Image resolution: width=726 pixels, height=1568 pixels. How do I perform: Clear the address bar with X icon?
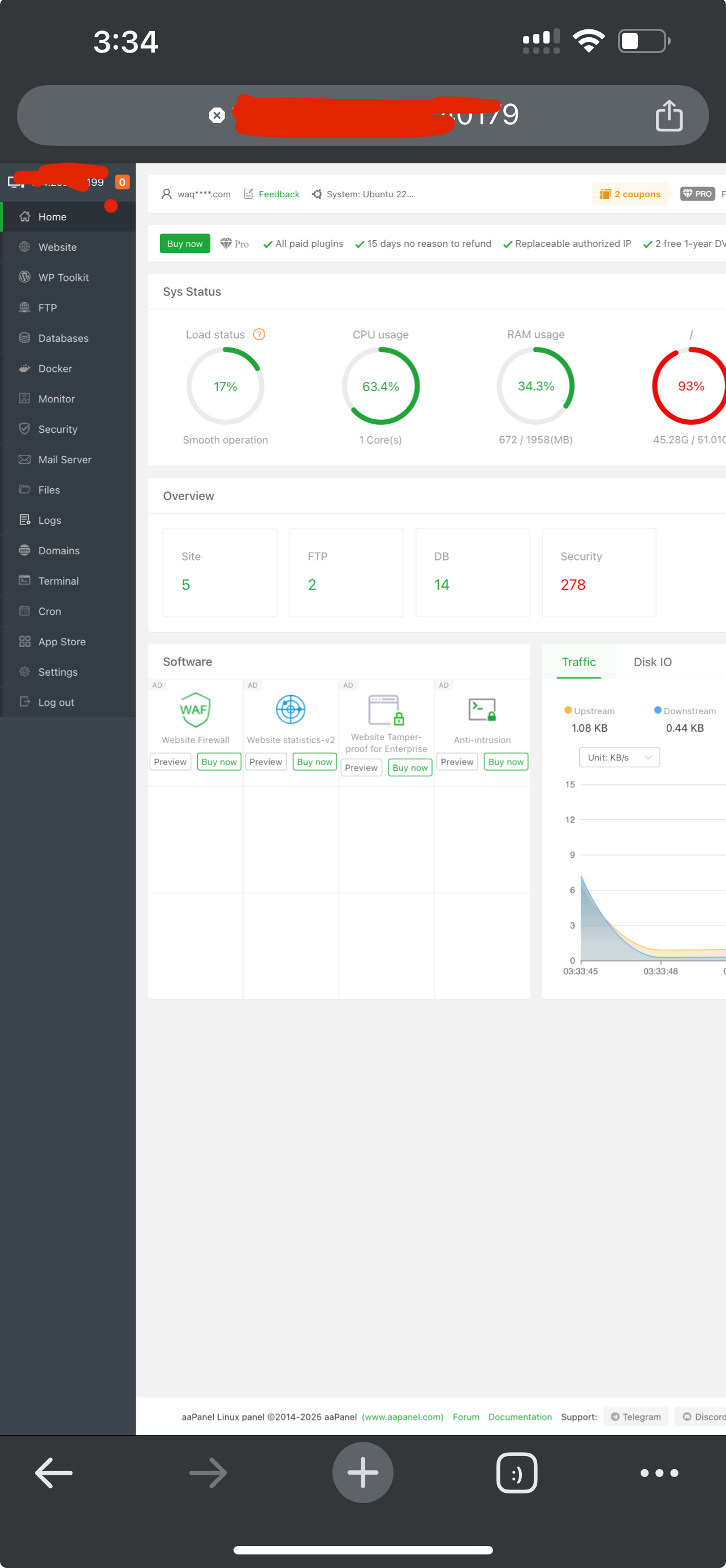217,115
